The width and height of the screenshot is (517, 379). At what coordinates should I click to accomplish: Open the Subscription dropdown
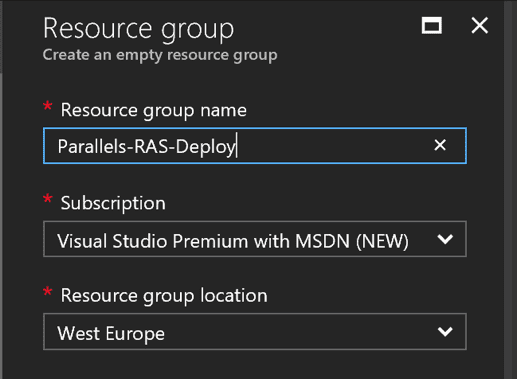pos(255,239)
